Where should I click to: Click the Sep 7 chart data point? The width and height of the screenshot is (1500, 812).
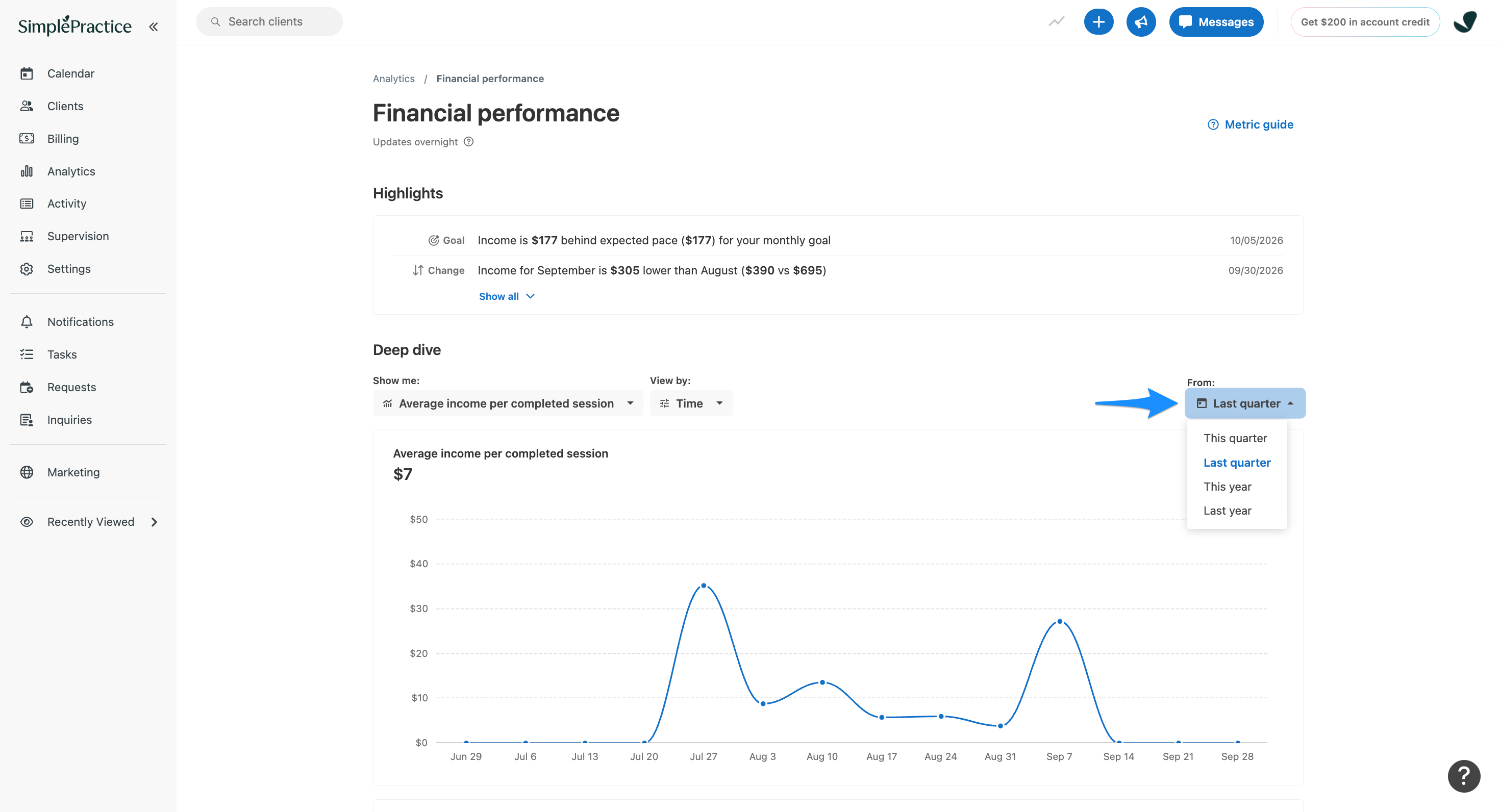click(1059, 622)
